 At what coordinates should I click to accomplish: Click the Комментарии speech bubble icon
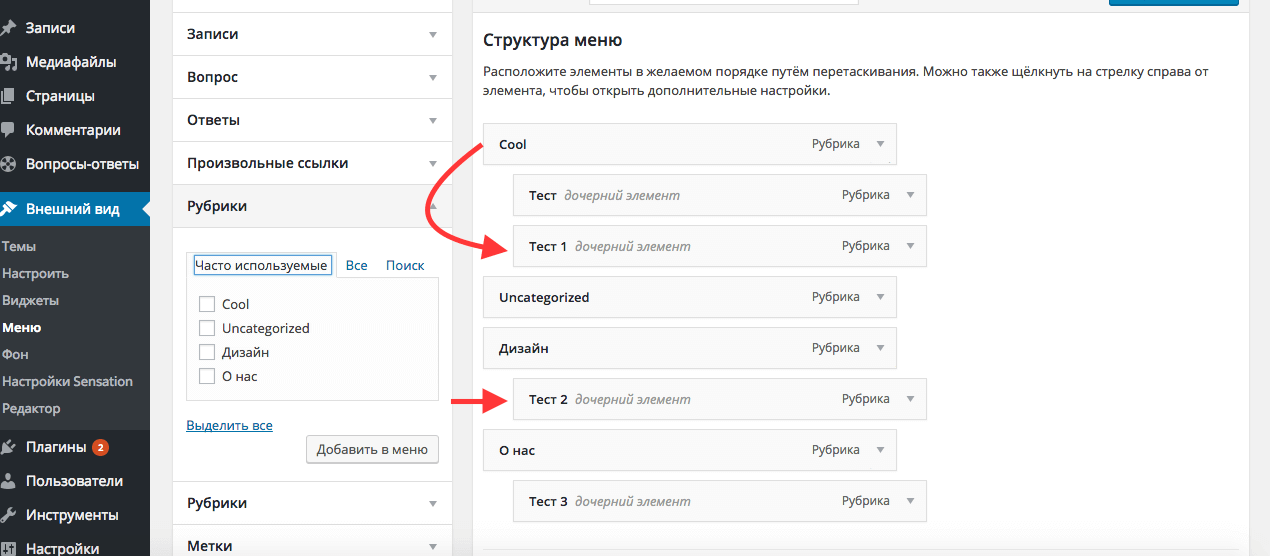tap(8, 130)
